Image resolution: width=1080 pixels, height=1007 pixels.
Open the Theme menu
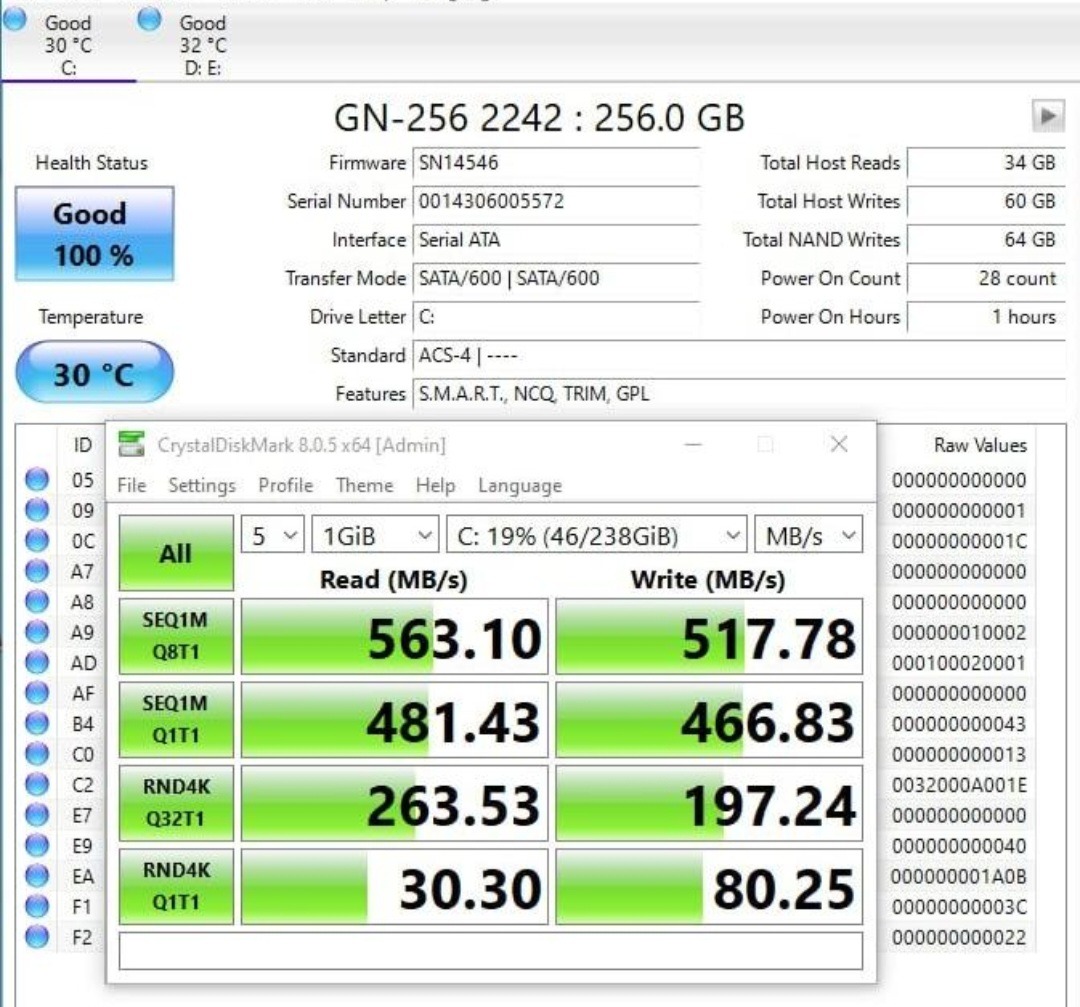[x=364, y=486]
